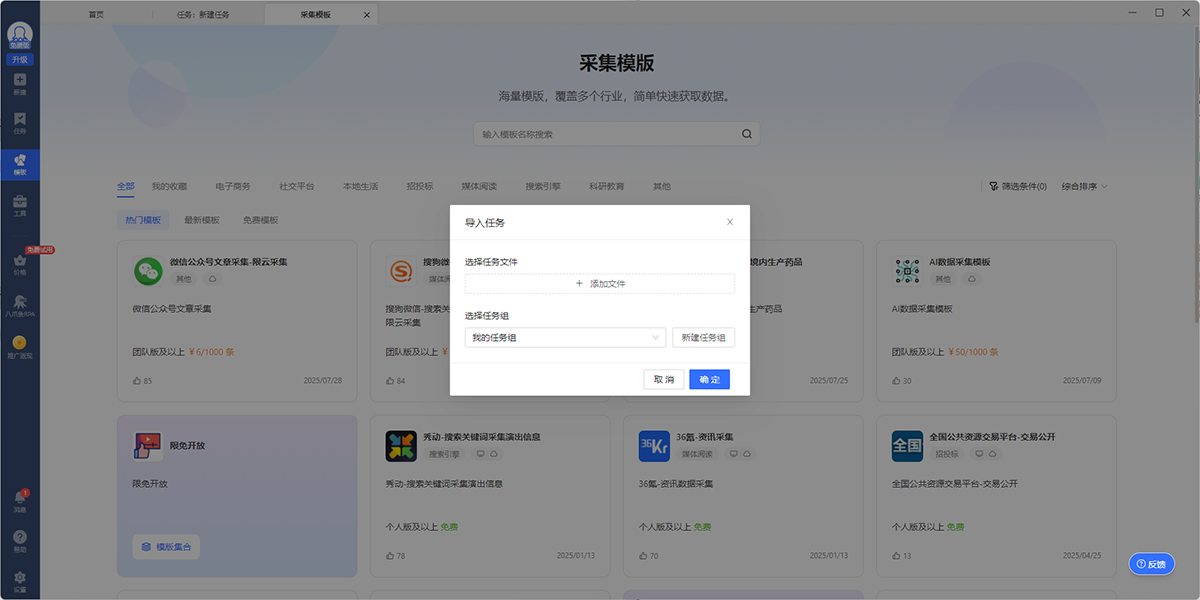Select the 全部 category tab
This screenshot has width=1200, height=600.
pyautogui.click(x=126, y=187)
